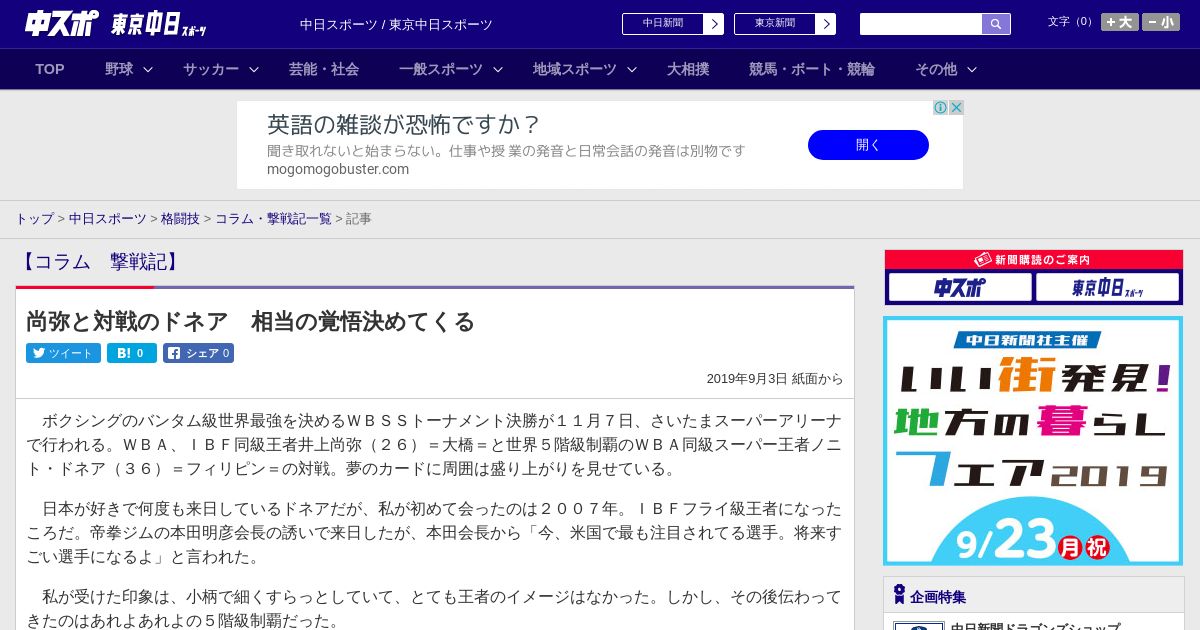Go to コラム・撃戦記一覧 breadcrumb link
This screenshot has height=630, width=1200.
[x=273, y=218]
